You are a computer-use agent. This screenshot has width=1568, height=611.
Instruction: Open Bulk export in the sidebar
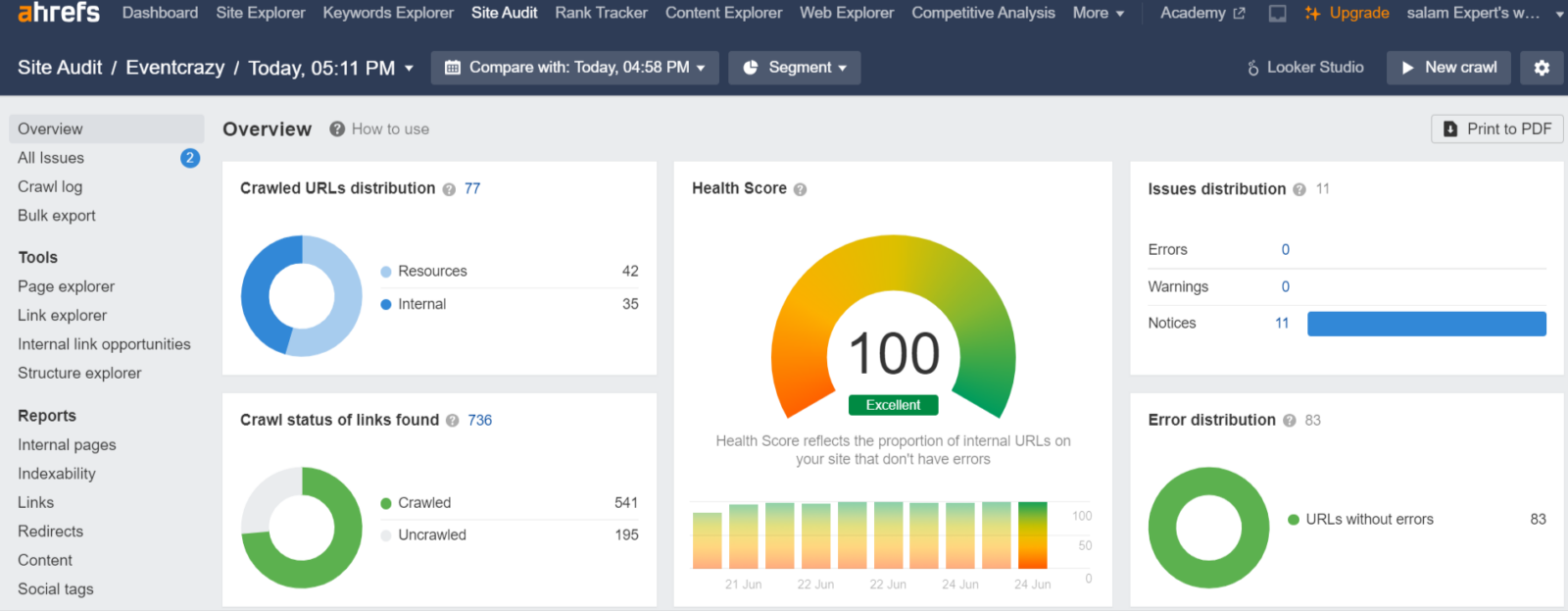pos(57,216)
